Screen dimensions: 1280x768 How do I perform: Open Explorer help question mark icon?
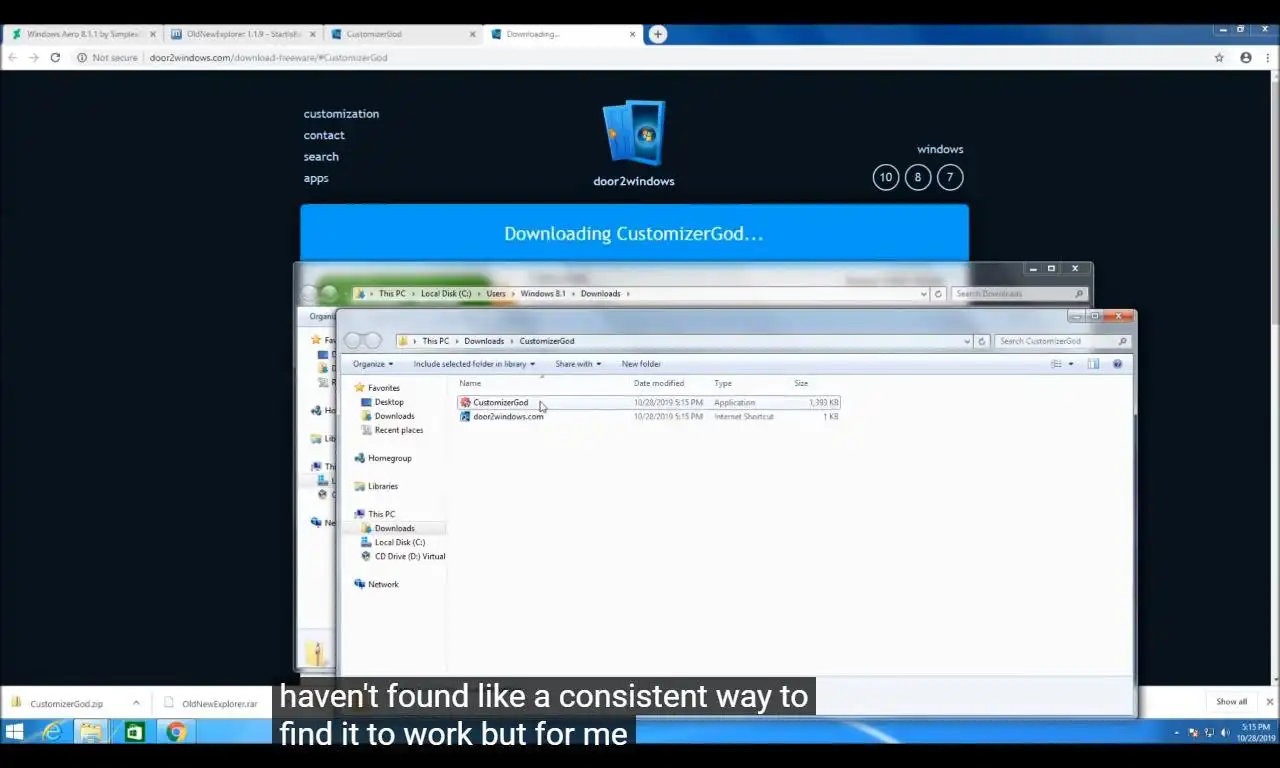(x=1117, y=364)
